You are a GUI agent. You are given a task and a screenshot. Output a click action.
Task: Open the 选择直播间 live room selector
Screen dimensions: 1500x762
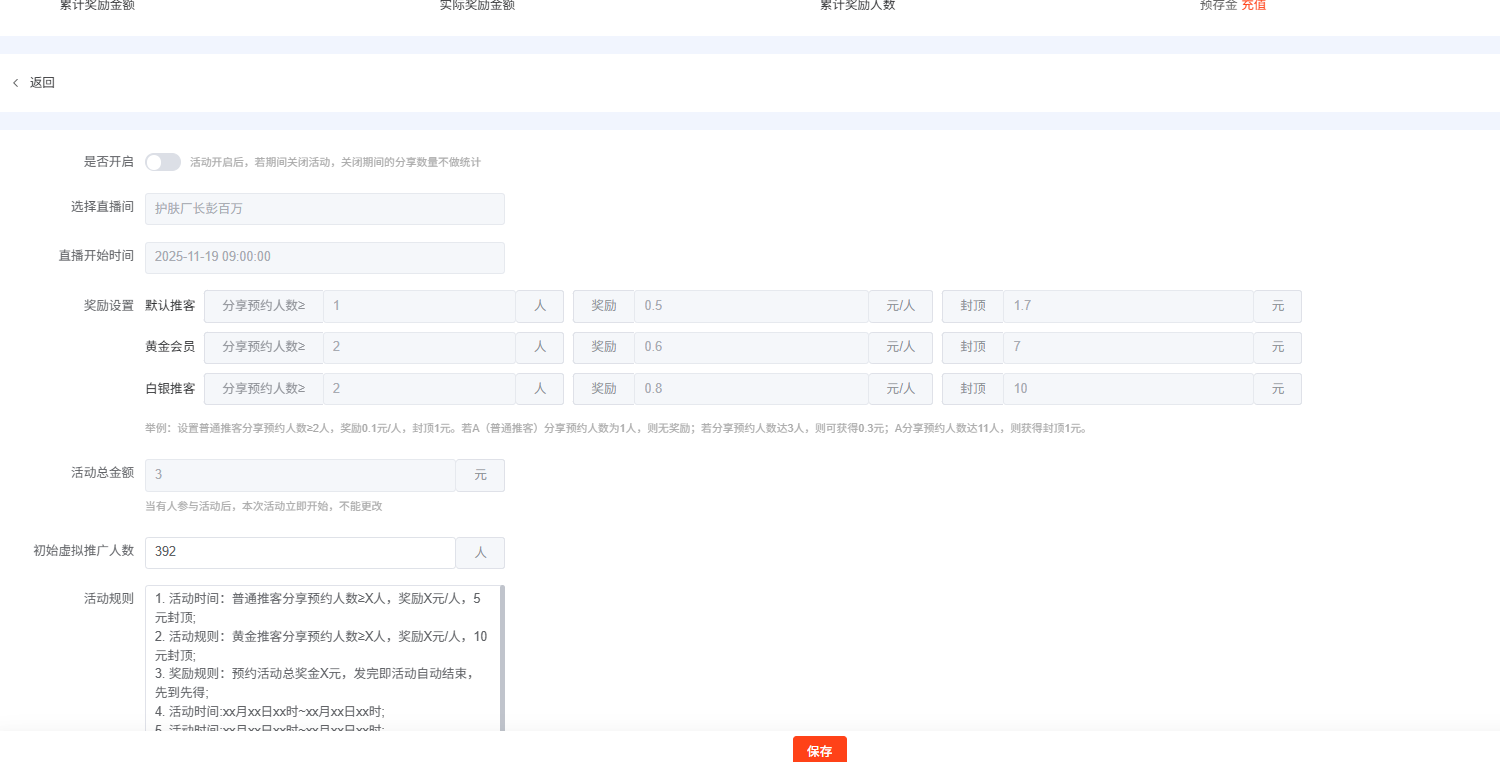324,209
